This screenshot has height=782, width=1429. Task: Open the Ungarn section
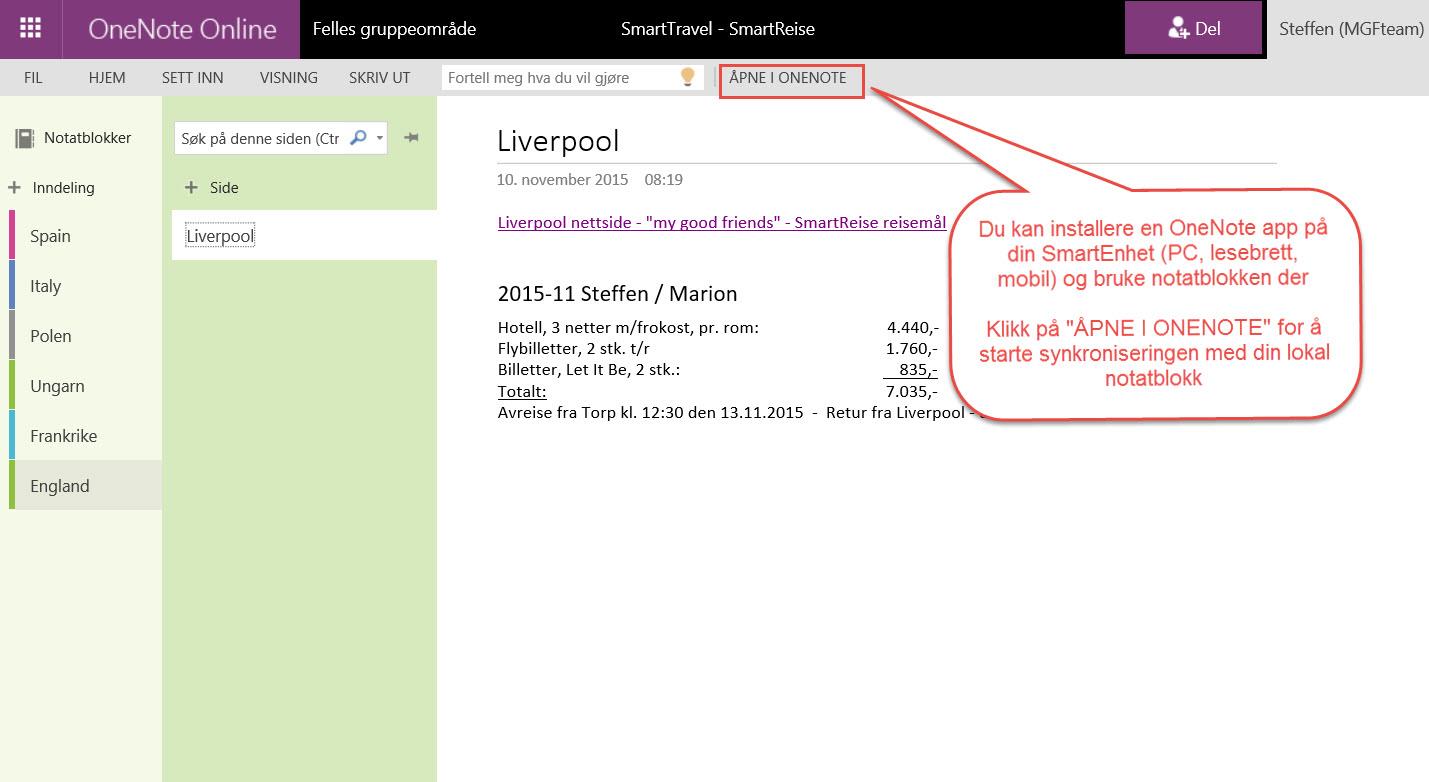pos(85,386)
